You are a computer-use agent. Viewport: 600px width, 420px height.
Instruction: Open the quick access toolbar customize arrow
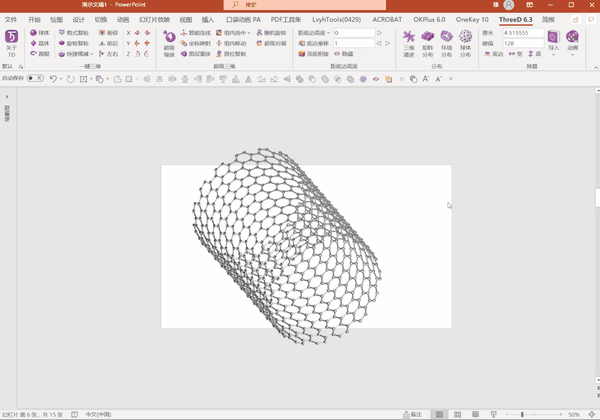pos(451,79)
